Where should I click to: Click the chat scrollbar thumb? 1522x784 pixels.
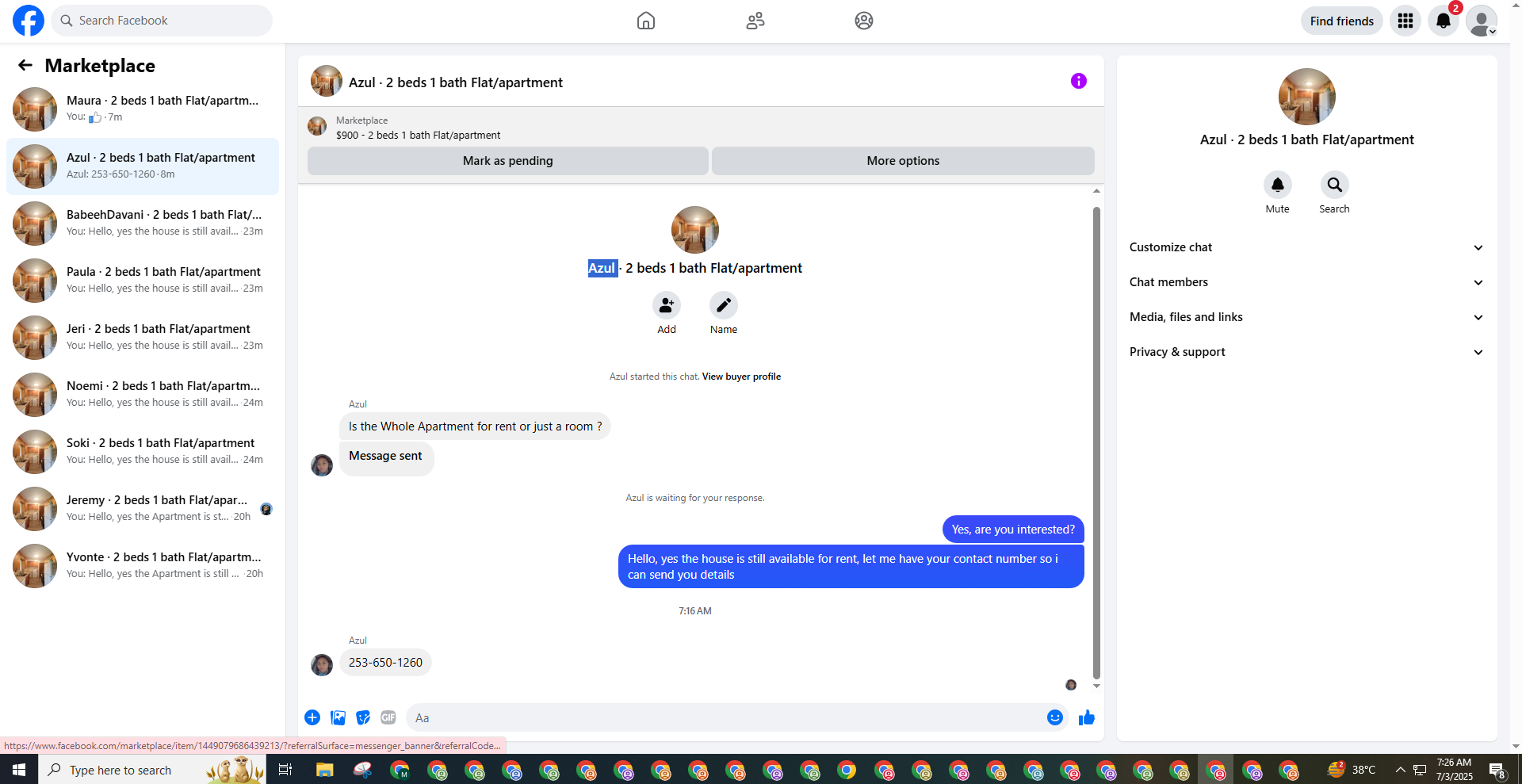pos(1096,442)
